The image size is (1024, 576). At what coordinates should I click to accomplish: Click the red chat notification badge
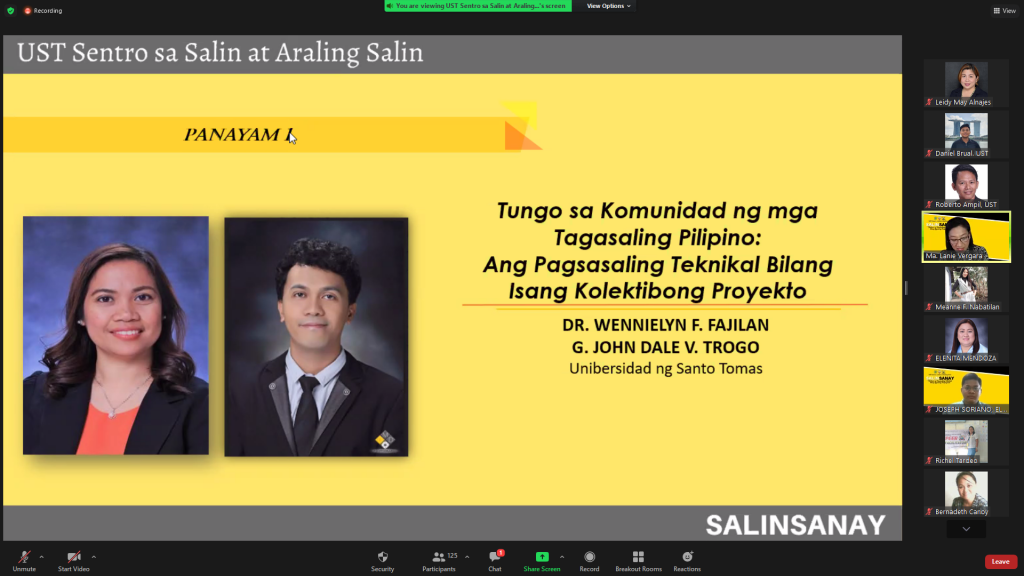501,552
